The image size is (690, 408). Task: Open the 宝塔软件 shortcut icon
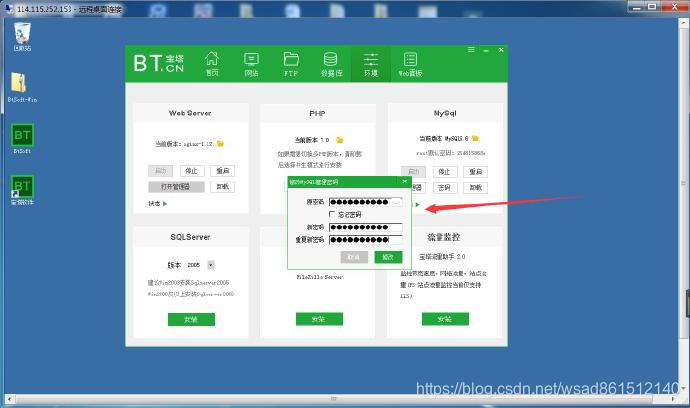point(22,190)
